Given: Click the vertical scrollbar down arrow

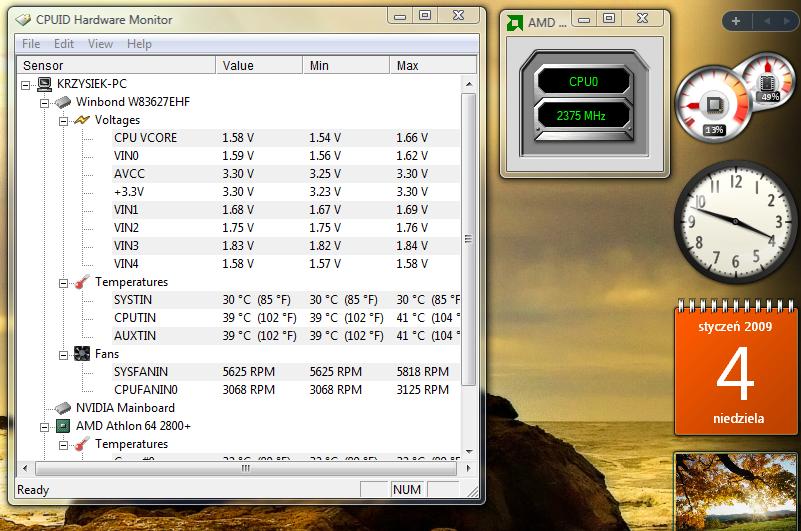Looking at the screenshot, I should click(x=469, y=451).
